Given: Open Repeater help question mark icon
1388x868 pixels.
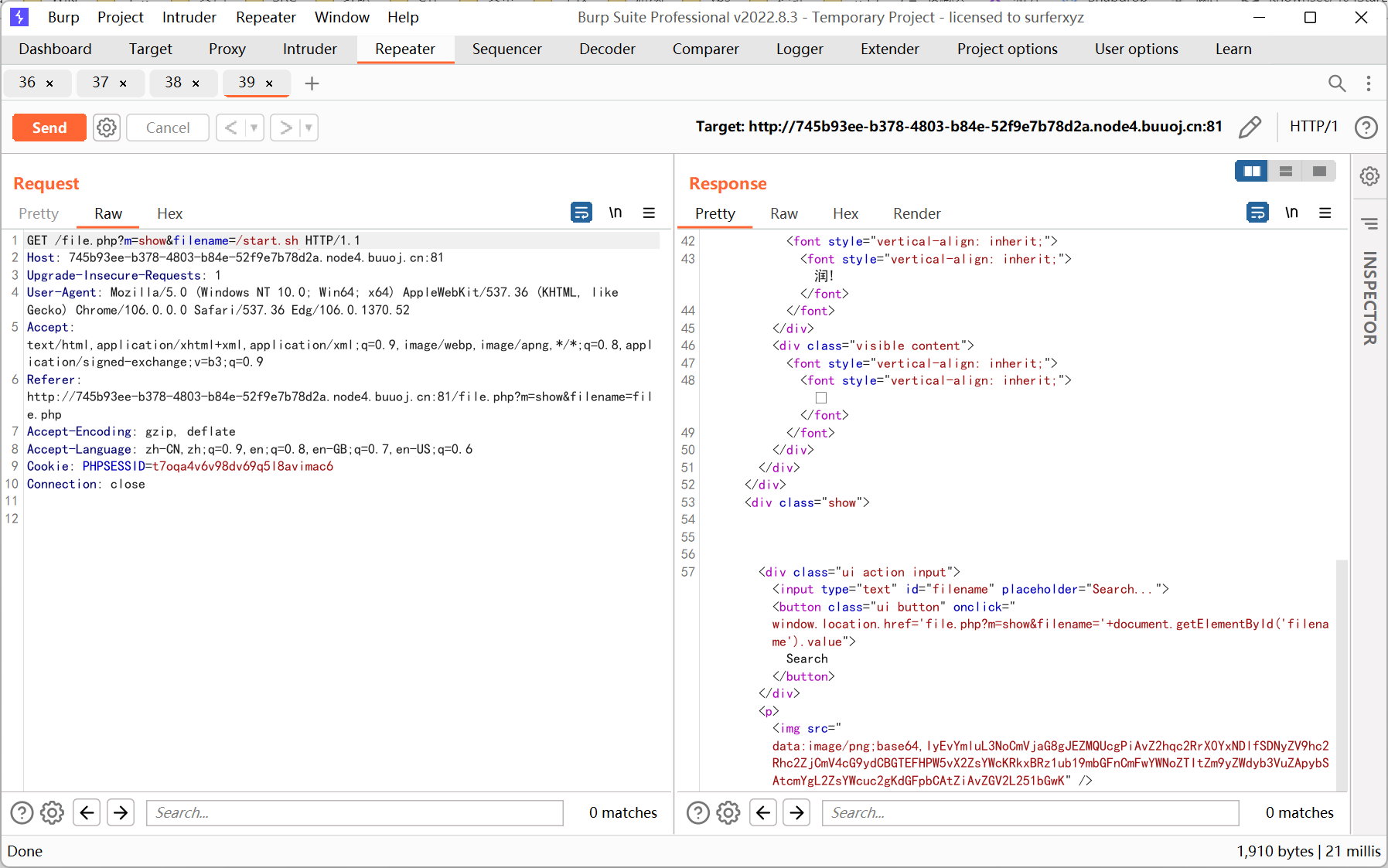Looking at the screenshot, I should [1366, 127].
